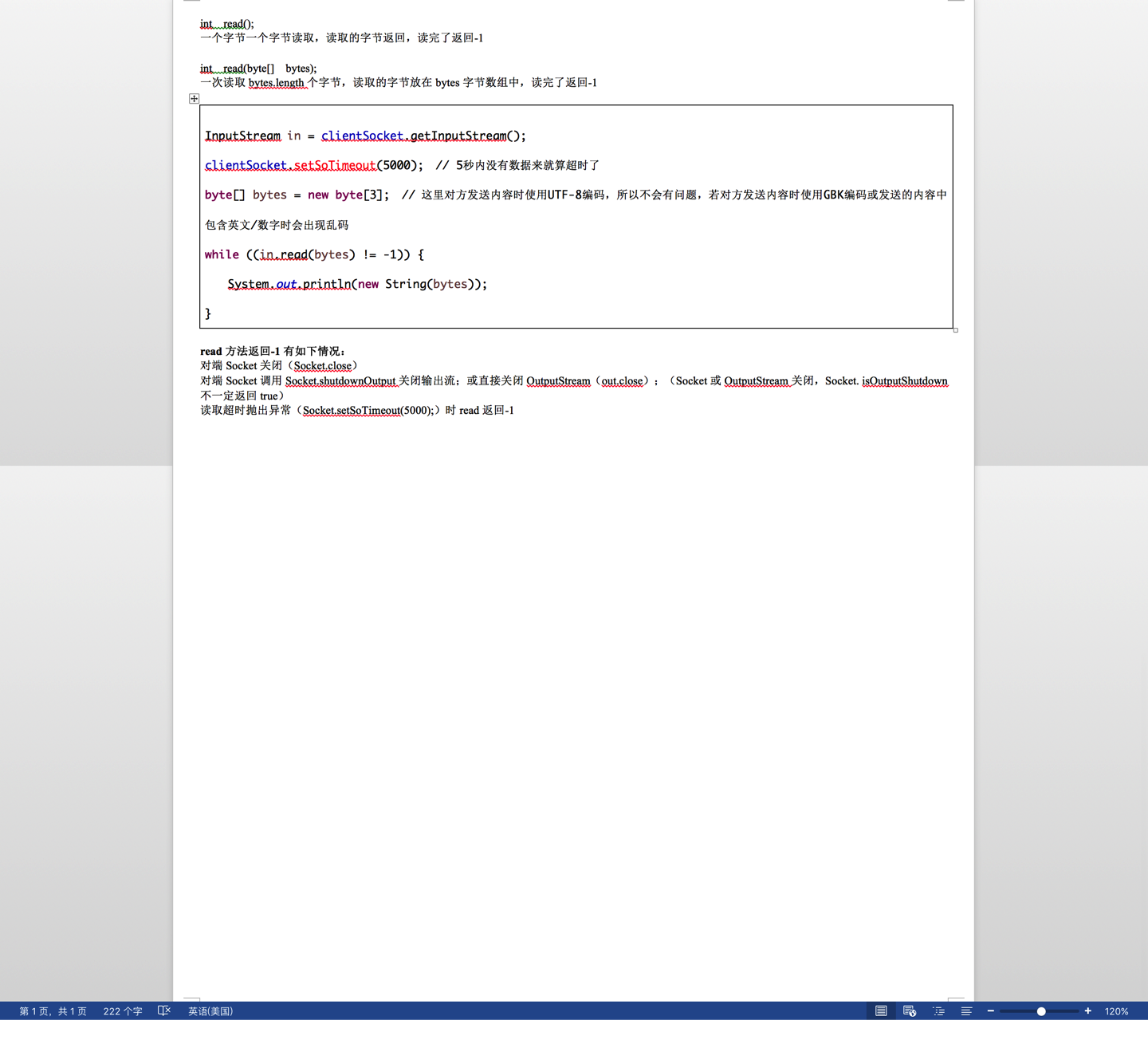Image resolution: width=1148 pixels, height=1044 pixels.
Task: Click 'out.close' underlined text
Action: coord(623,381)
